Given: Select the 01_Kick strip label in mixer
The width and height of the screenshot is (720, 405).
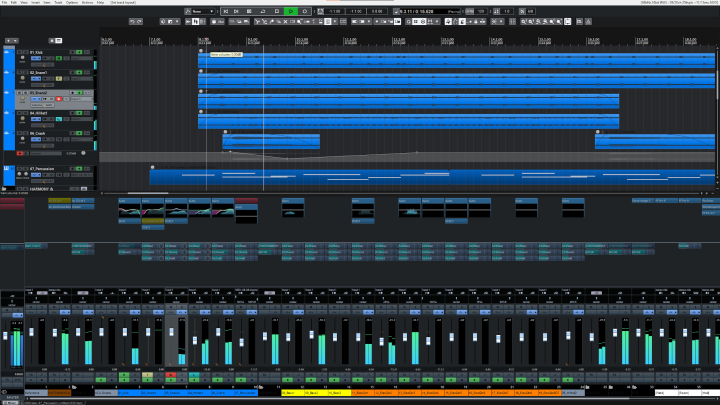Looking at the screenshot, I should tap(129, 393).
